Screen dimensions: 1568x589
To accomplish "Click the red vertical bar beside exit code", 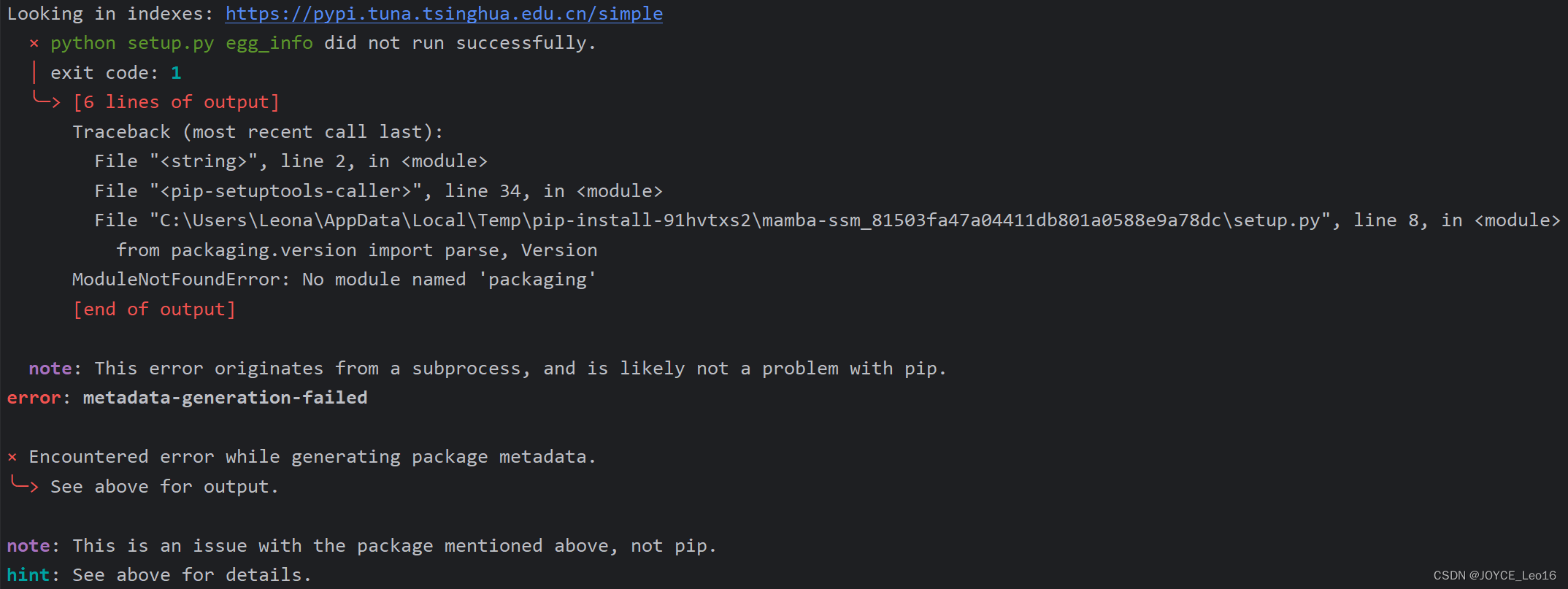I will point(34,73).
